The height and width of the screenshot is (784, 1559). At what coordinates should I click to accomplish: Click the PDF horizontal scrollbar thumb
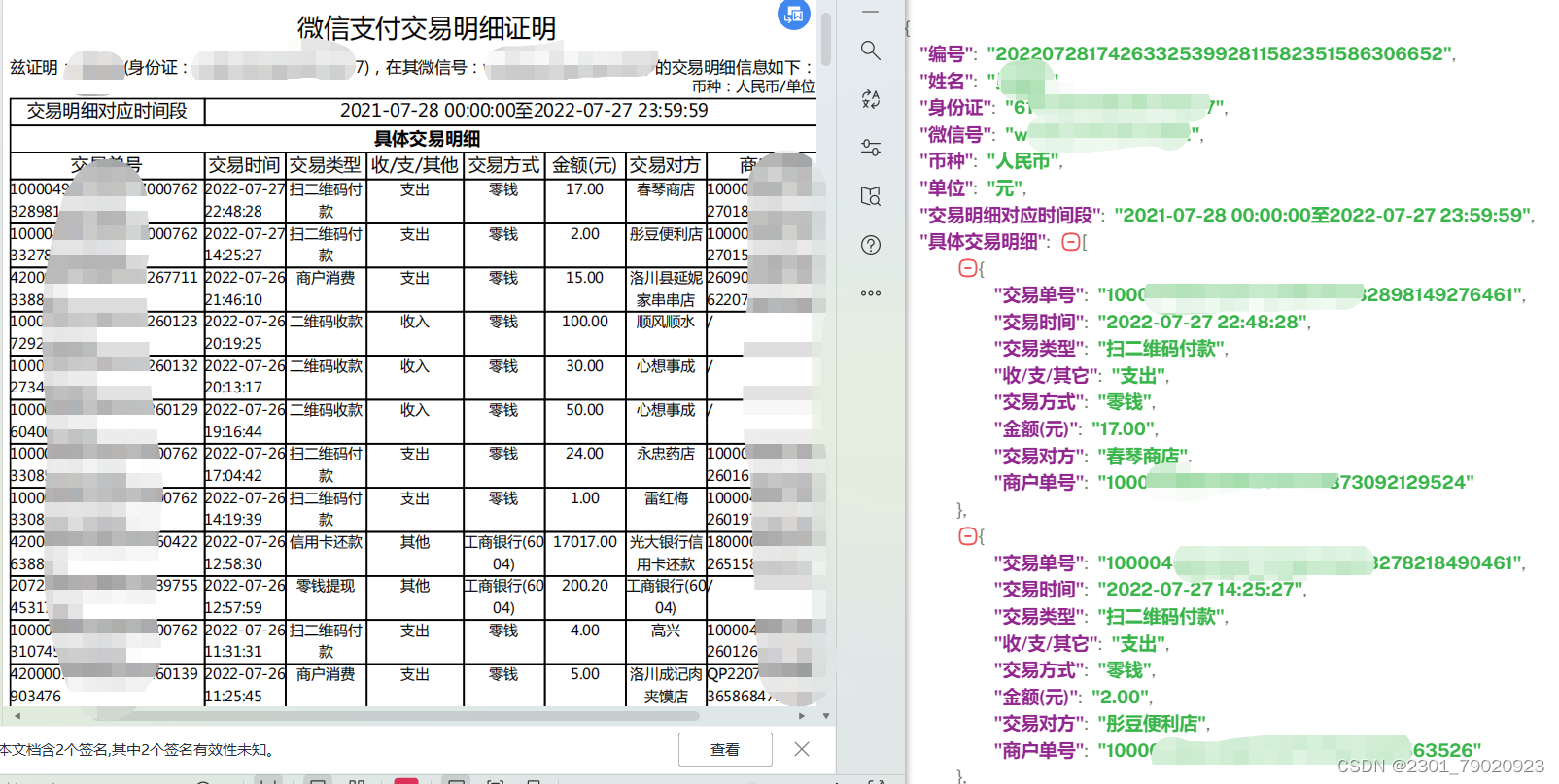(x=397, y=716)
